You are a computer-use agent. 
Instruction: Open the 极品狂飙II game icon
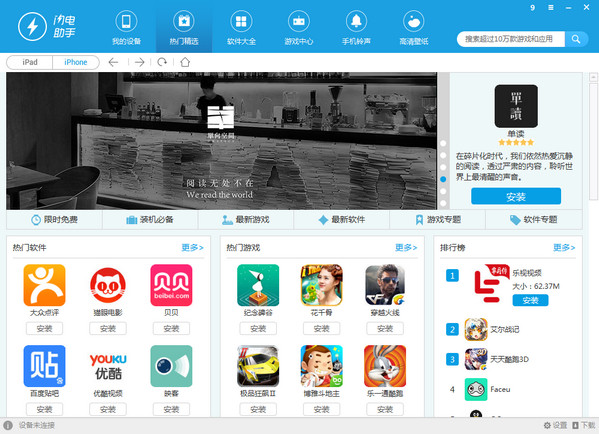[258, 366]
